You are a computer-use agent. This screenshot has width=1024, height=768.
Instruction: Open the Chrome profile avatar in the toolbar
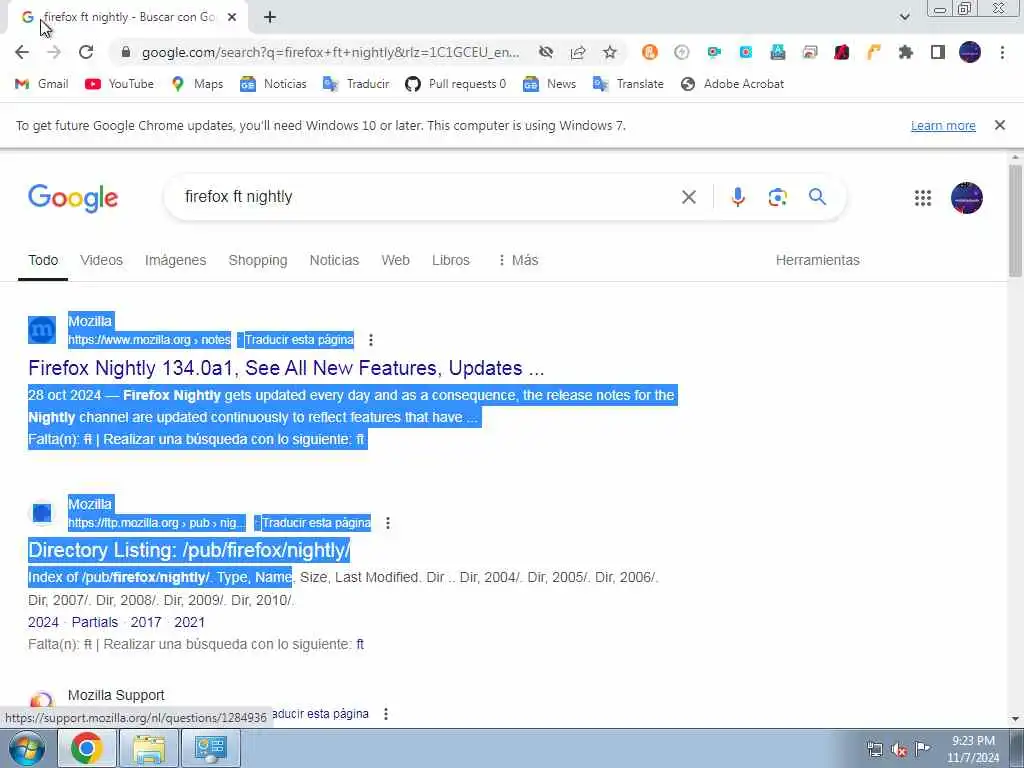pos(970,52)
